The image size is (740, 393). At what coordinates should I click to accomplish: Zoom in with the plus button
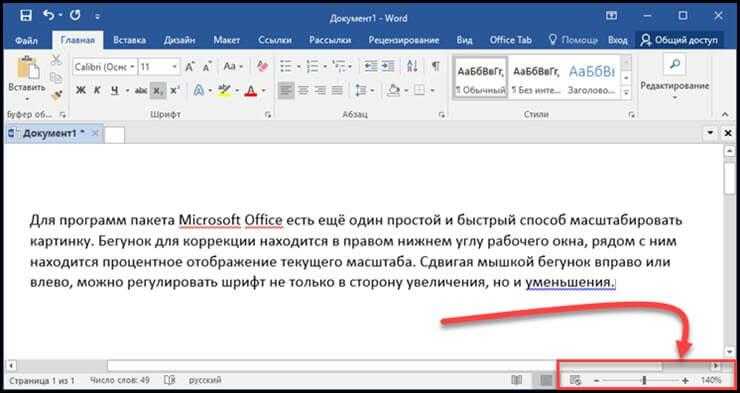click(x=685, y=380)
